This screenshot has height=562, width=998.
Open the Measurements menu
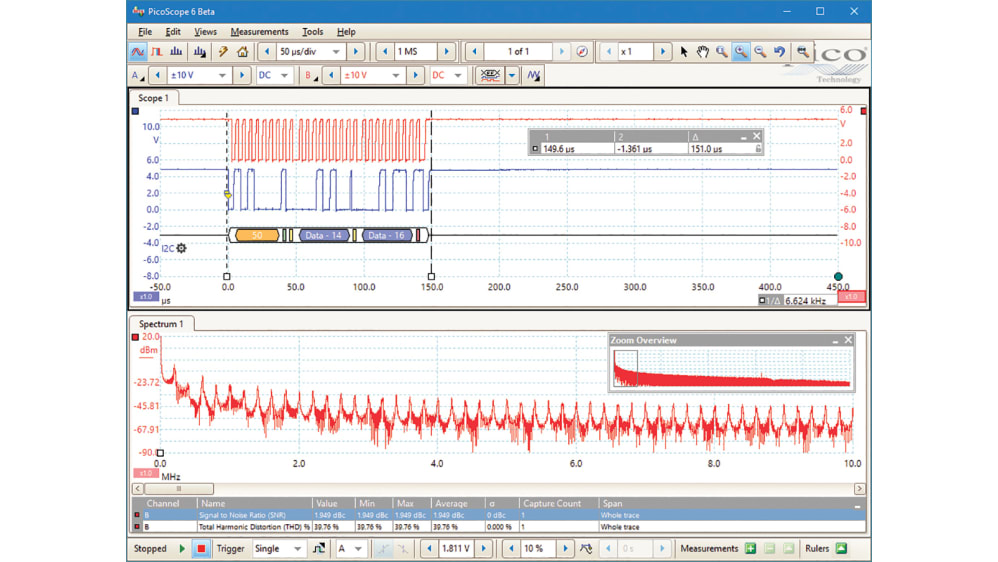tap(259, 32)
